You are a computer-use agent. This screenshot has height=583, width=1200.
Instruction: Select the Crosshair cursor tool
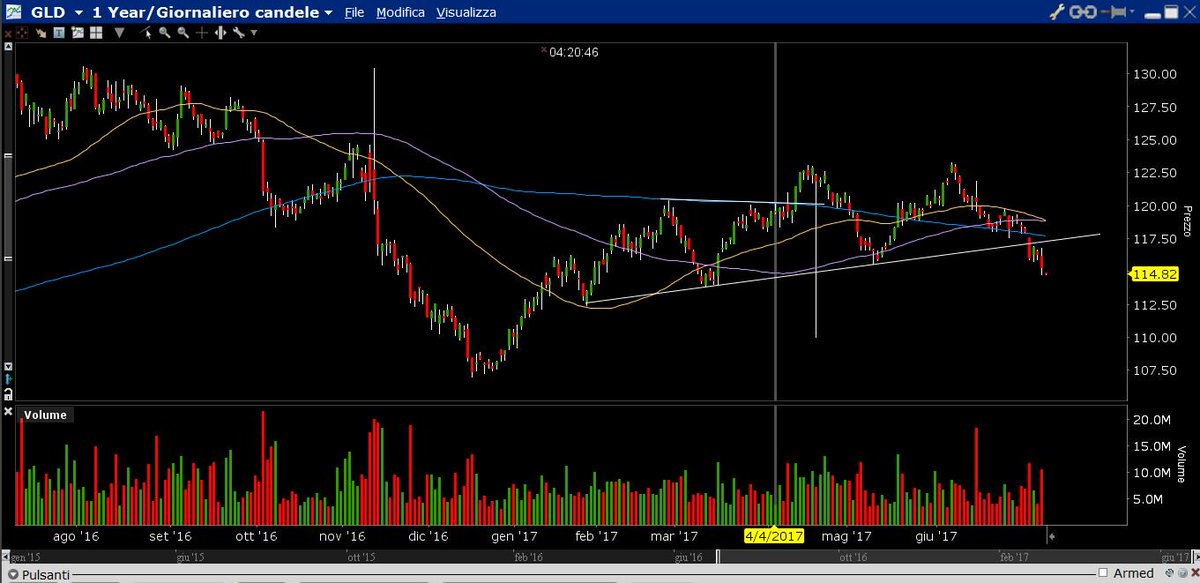[x=202, y=33]
